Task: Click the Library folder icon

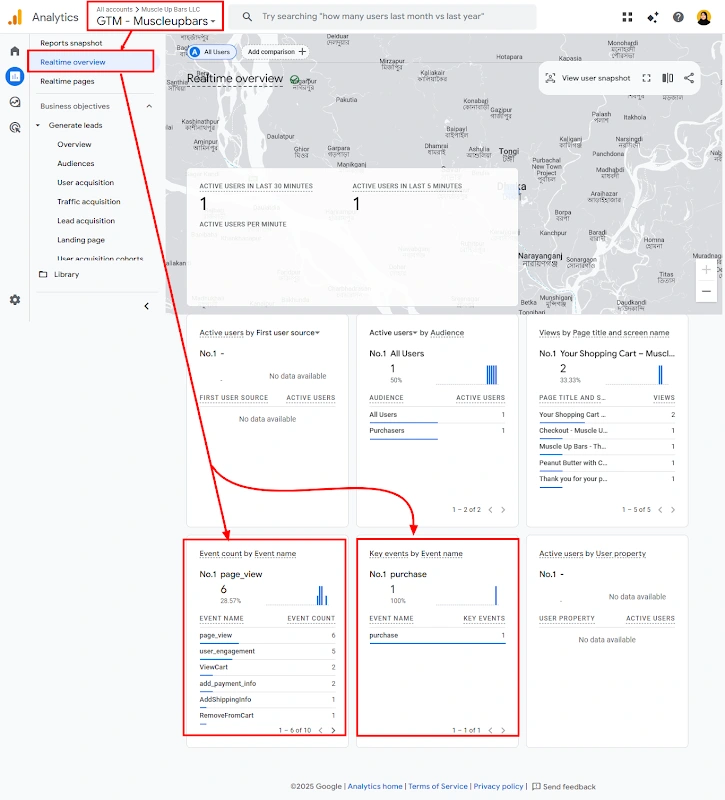Action: click(x=43, y=274)
